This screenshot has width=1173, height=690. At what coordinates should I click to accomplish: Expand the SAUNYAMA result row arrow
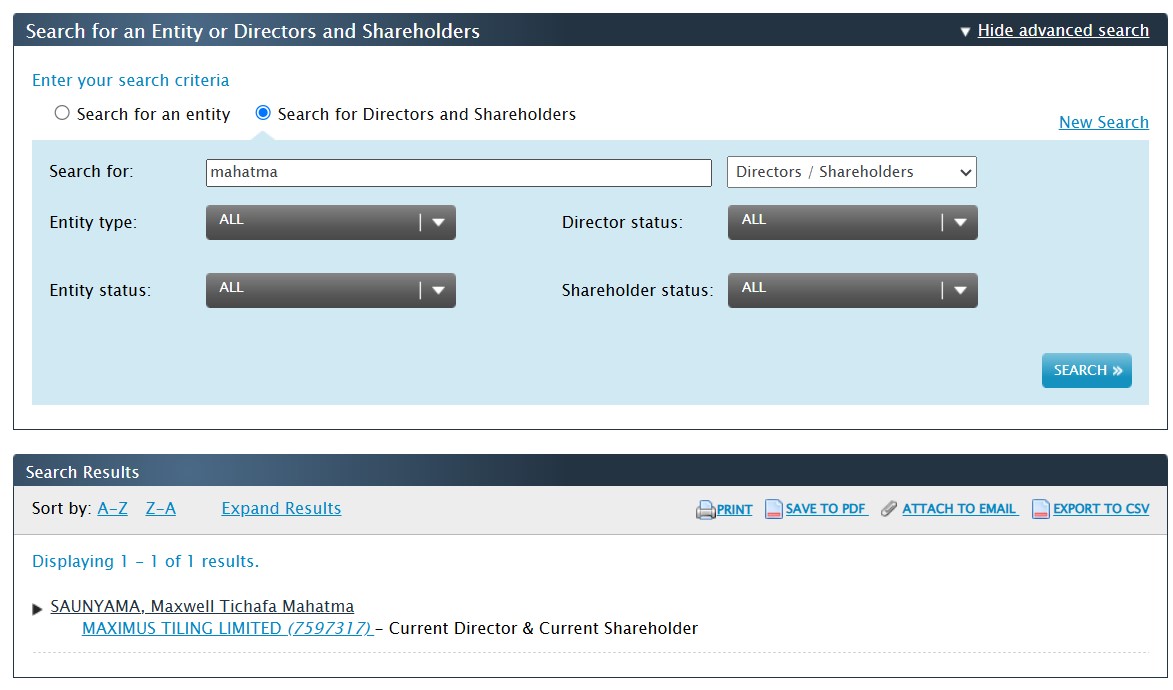pyautogui.click(x=37, y=609)
